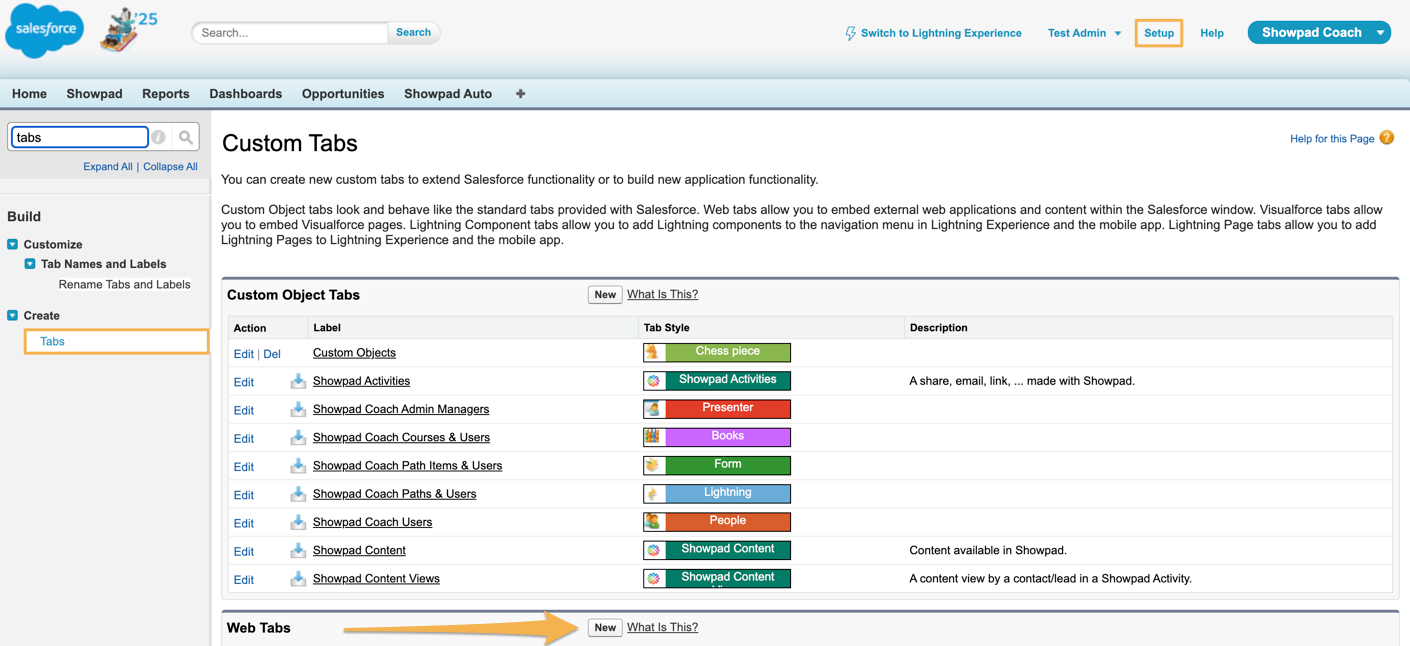Viewport: 1410px width, 646px height.
Task: Open the Showpad tab
Action: [94, 94]
